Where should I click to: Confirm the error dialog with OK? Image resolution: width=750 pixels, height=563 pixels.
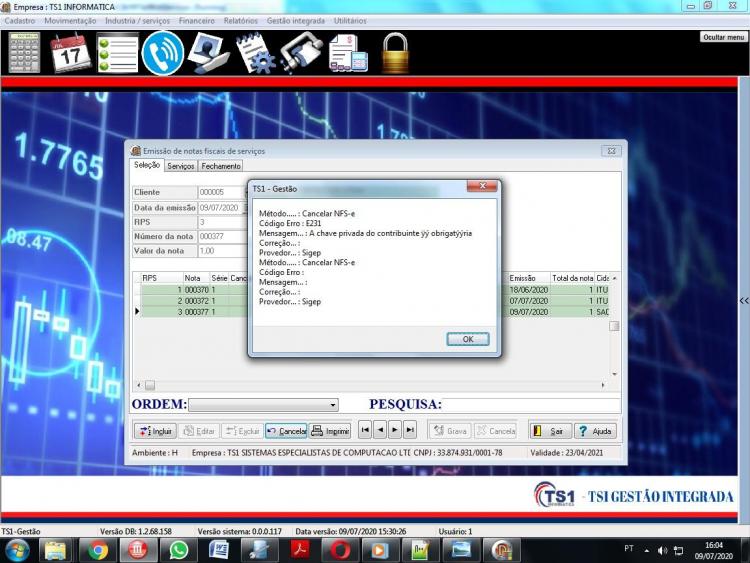[468, 339]
